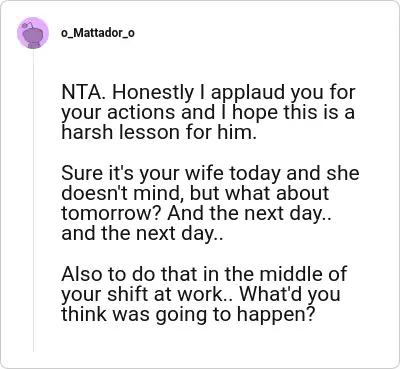Viewport: 400px width, 369px height.
Task: Click the 'and the next day..' last line
Action: (142, 233)
